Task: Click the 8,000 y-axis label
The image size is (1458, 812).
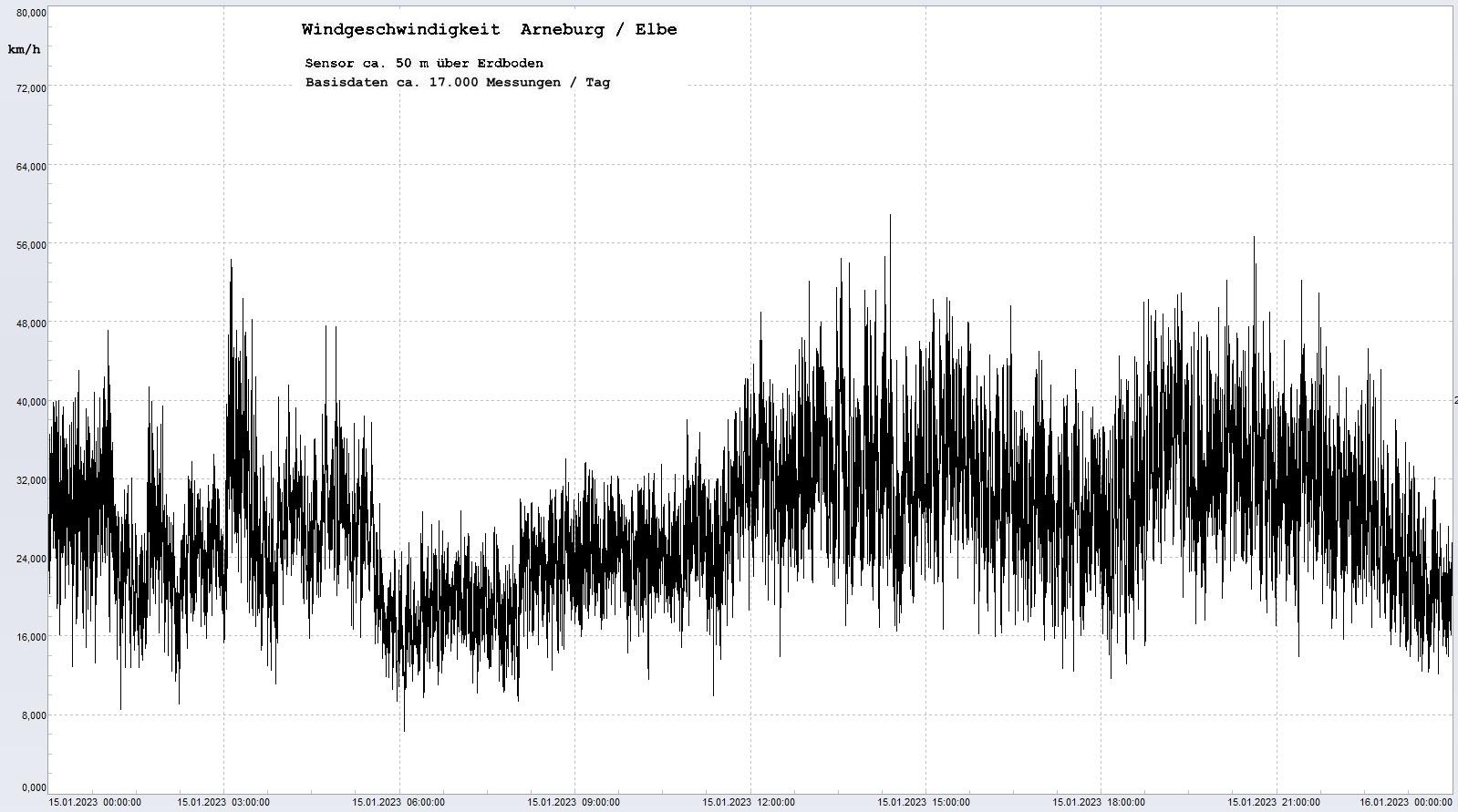Action: [35, 715]
